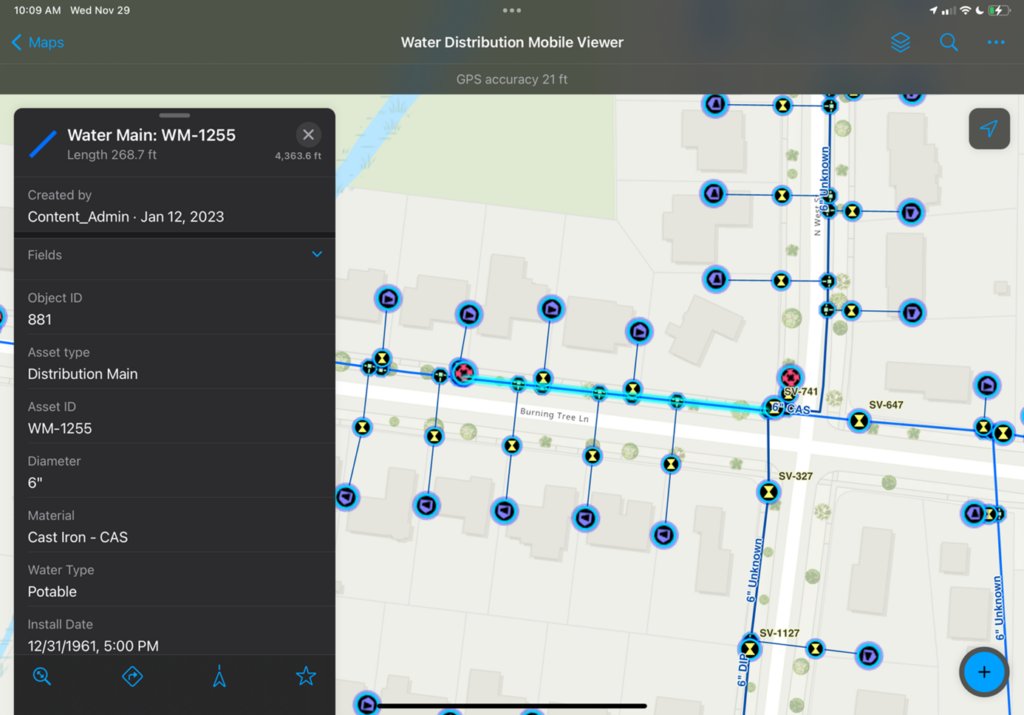The height and width of the screenshot is (715, 1024).
Task: Dismiss the GPS accuracy banner
Action: point(512,79)
